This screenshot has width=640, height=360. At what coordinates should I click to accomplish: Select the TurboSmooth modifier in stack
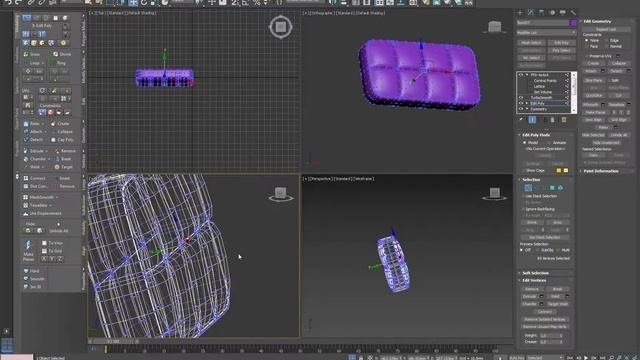click(541, 98)
